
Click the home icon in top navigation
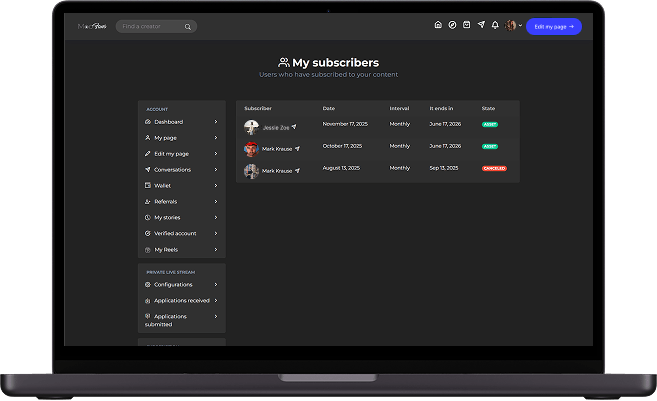click(438, 25)
